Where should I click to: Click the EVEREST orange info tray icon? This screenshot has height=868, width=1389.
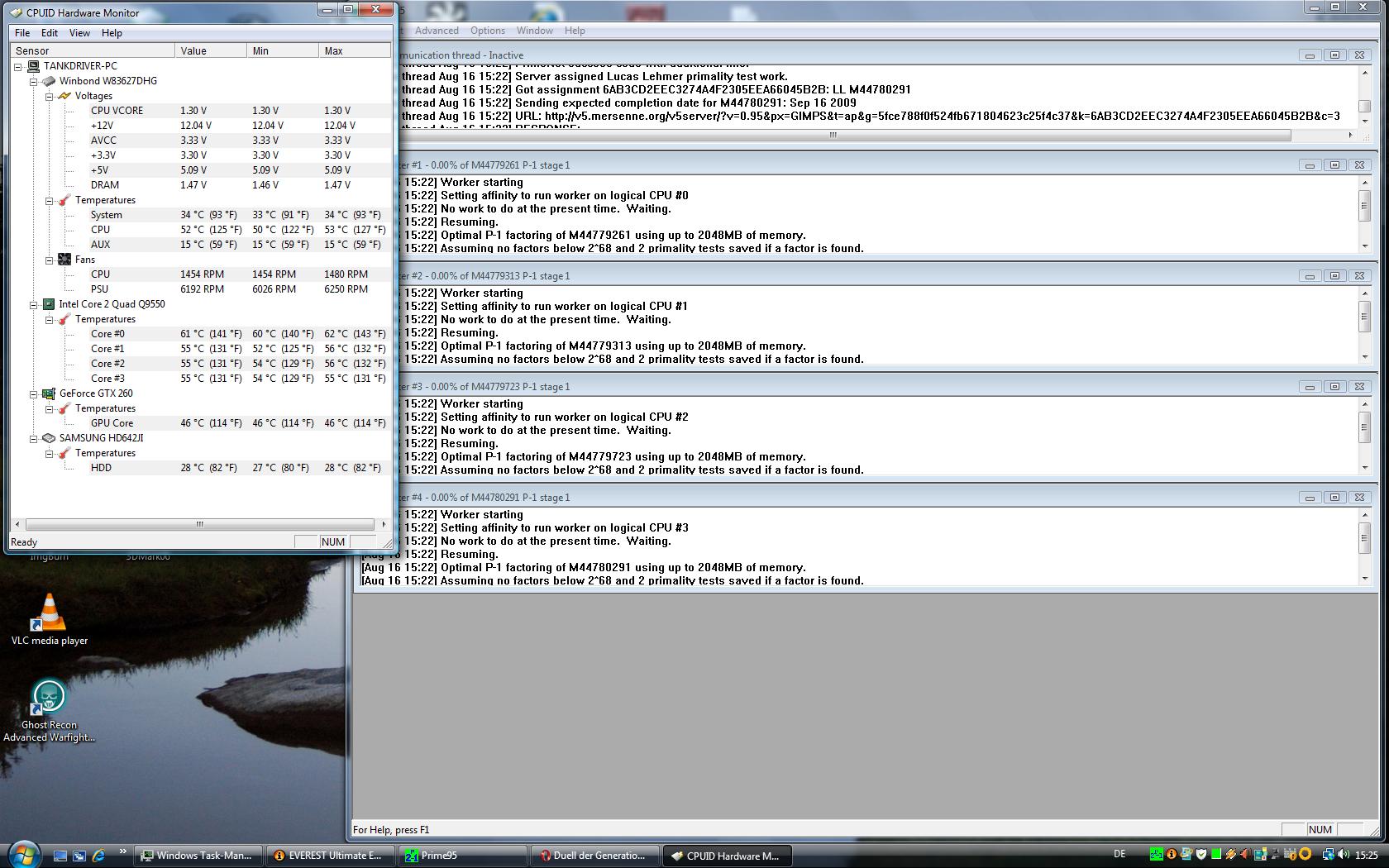point(1171,855)
